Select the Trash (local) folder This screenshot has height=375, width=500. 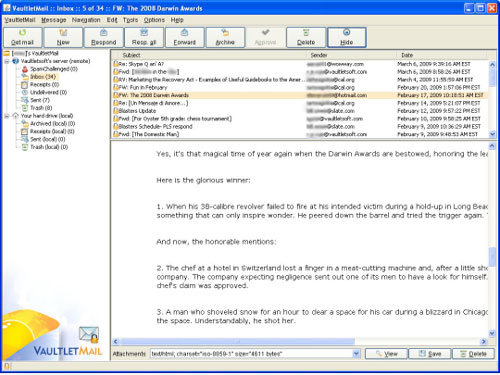click(x=49, y=147)
